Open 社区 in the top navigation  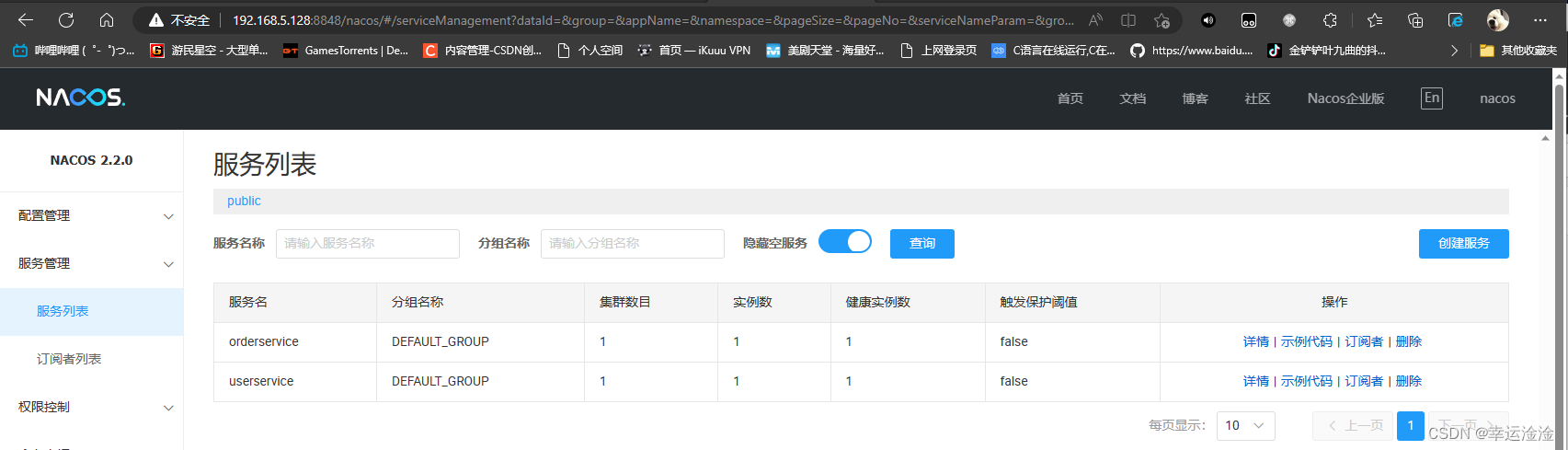pyautogui.click(x=1258, y=98)
